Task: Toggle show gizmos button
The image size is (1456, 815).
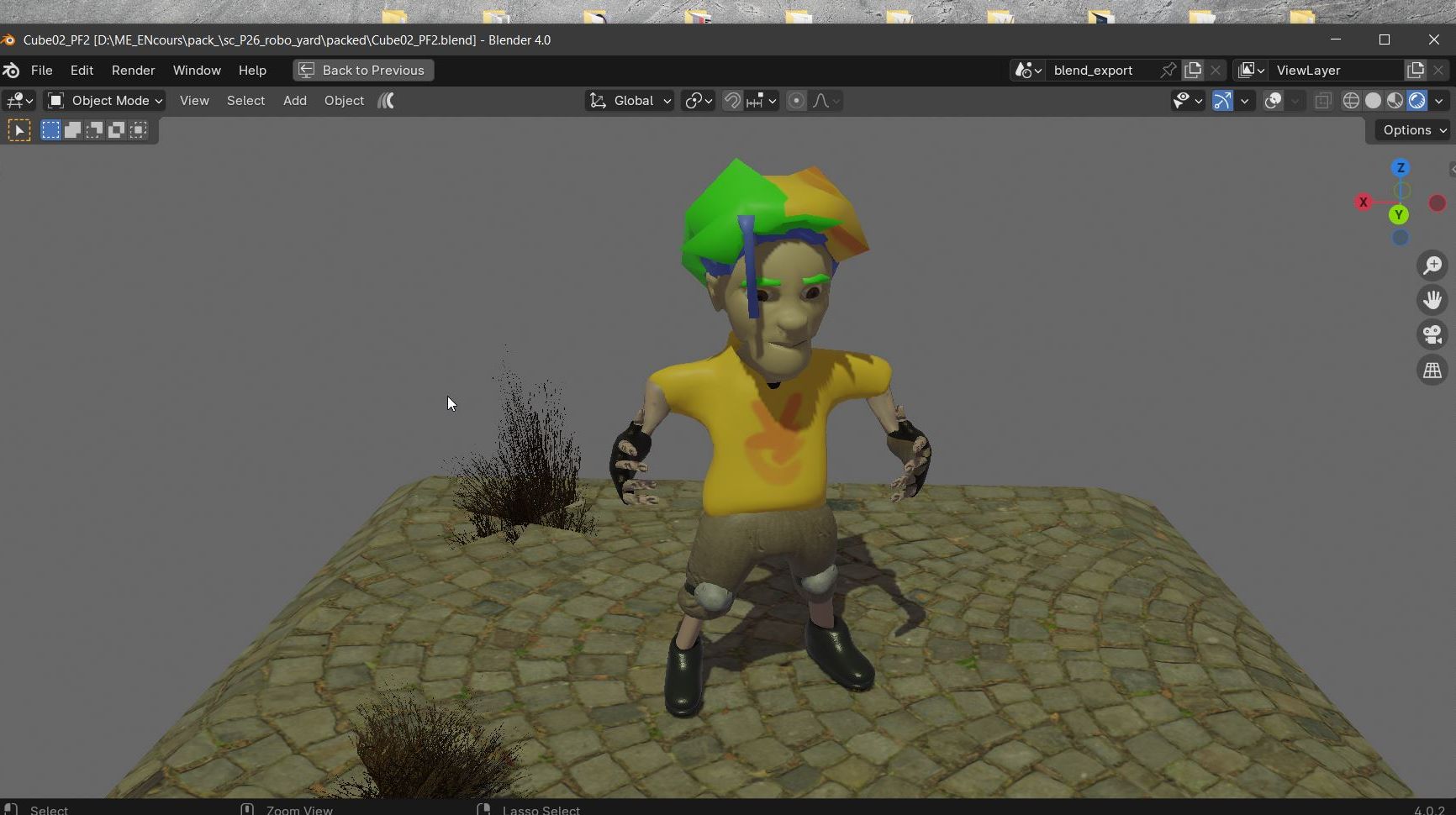Action: (1222, 101)
